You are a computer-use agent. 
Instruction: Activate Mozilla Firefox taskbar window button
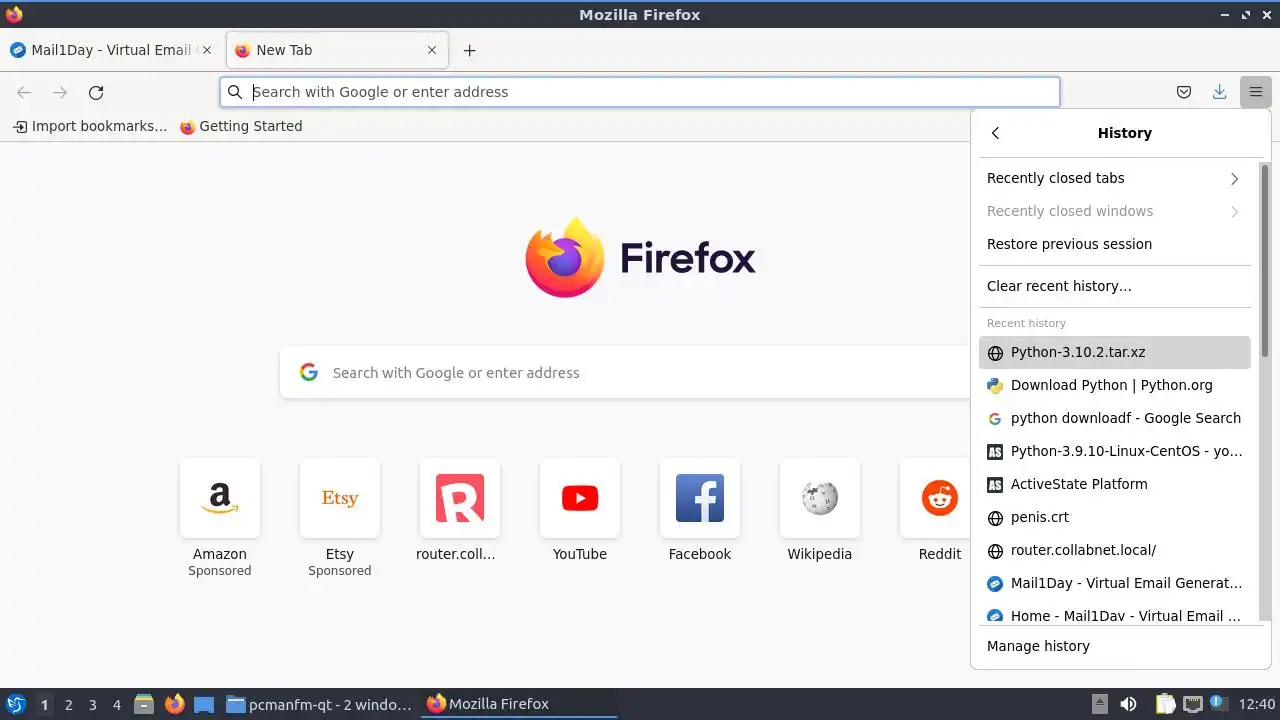click(x=519, y=704)
